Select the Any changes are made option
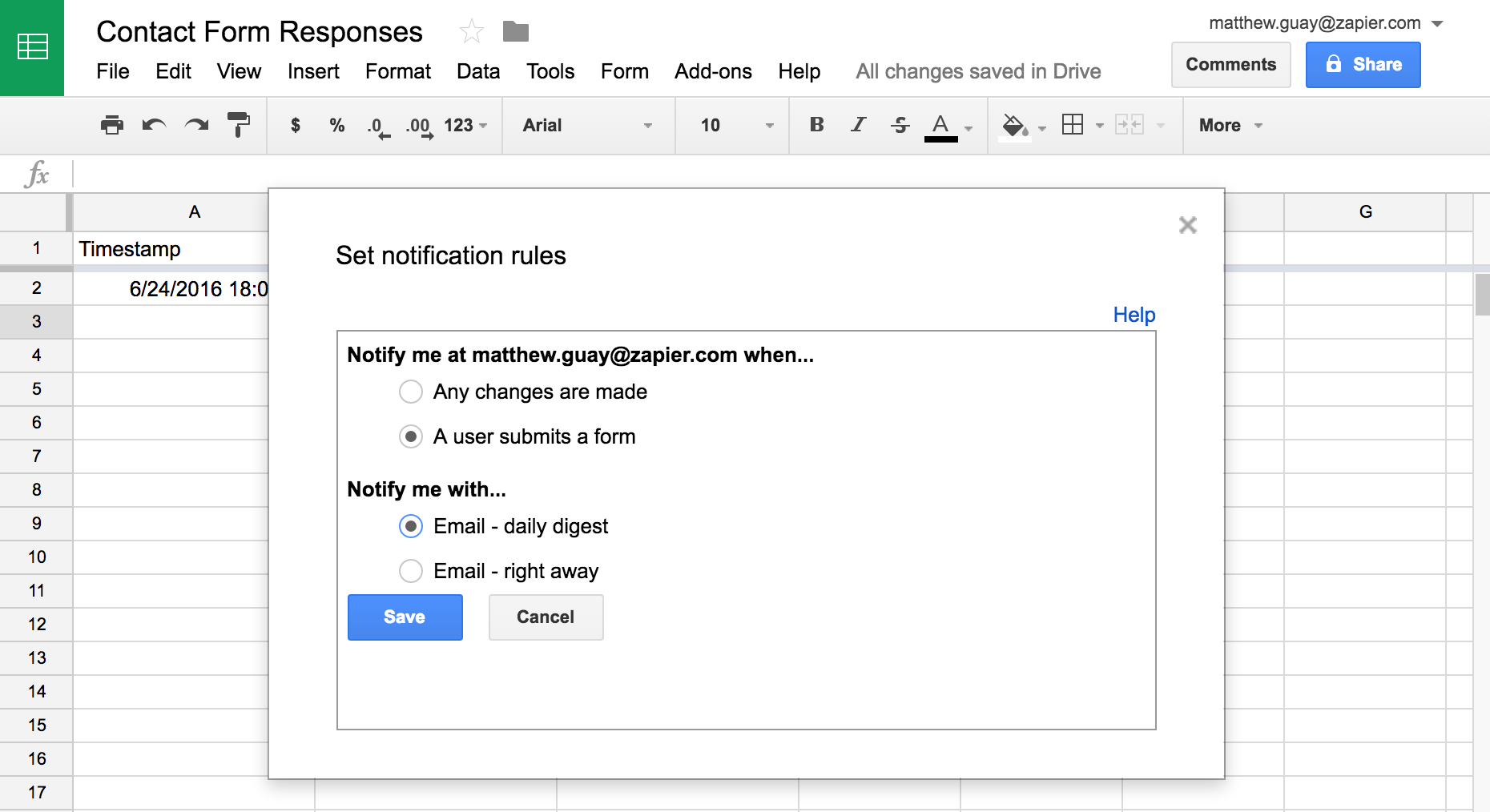The height and width of the screenshot is (812, 1490). coord(411,392)
